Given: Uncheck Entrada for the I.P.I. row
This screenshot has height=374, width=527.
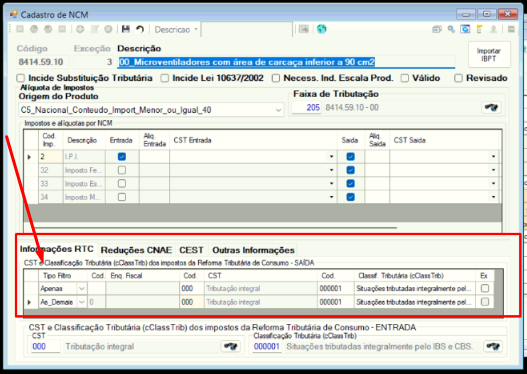Looking at the screenshot, I should 122,157.
